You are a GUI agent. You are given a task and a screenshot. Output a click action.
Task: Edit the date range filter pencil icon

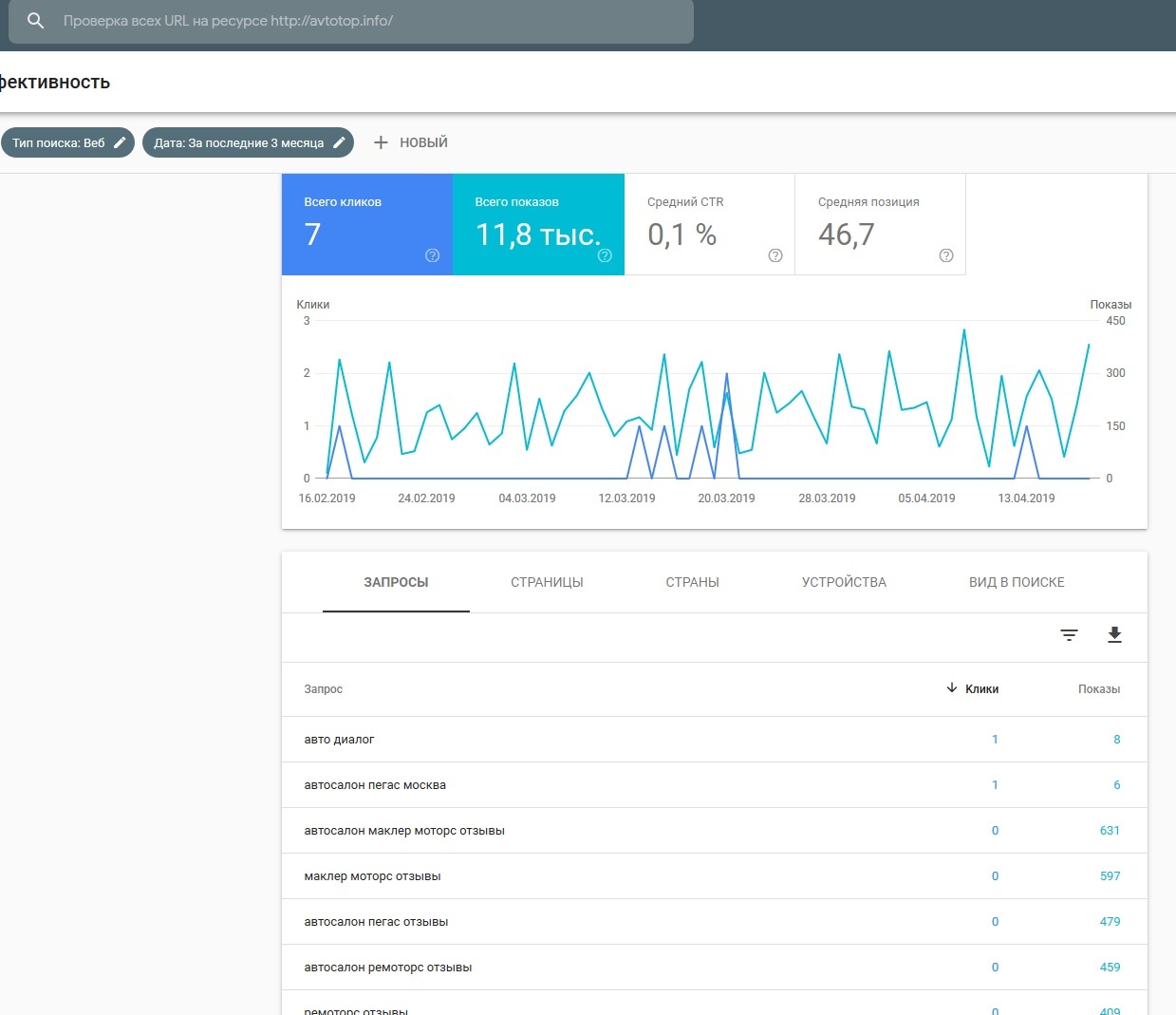point(339,142)
